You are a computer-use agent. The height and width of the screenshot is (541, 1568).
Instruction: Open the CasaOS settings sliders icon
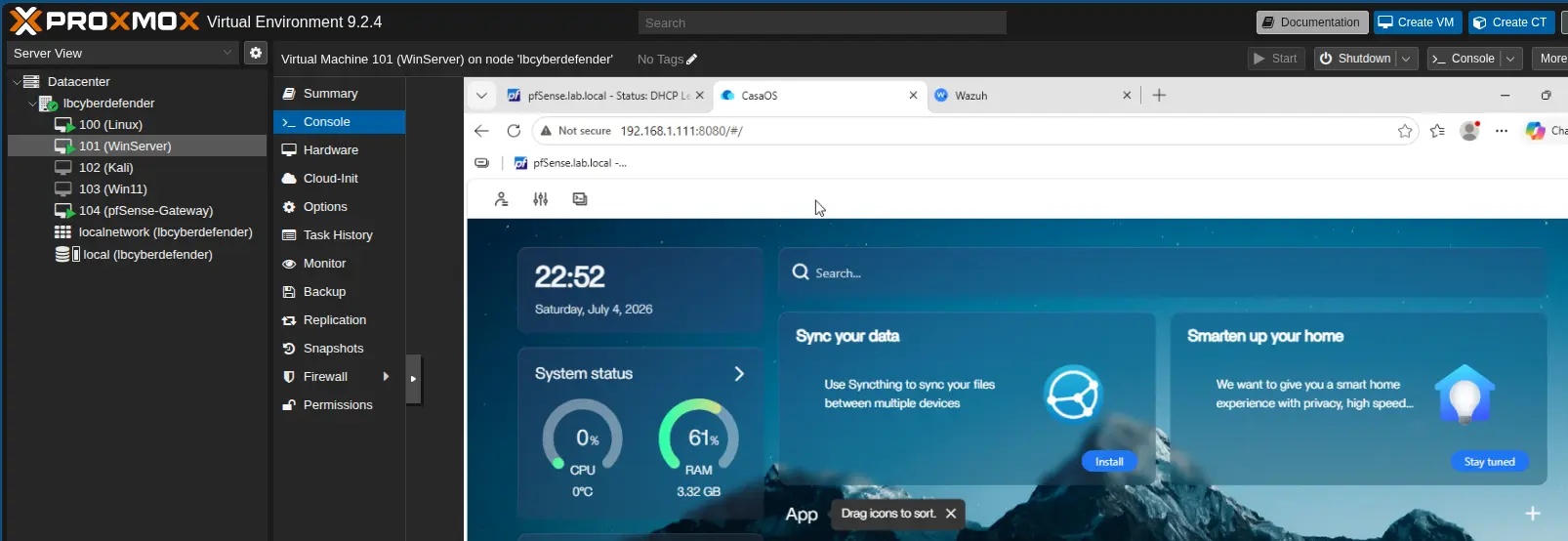pos(541,199)
